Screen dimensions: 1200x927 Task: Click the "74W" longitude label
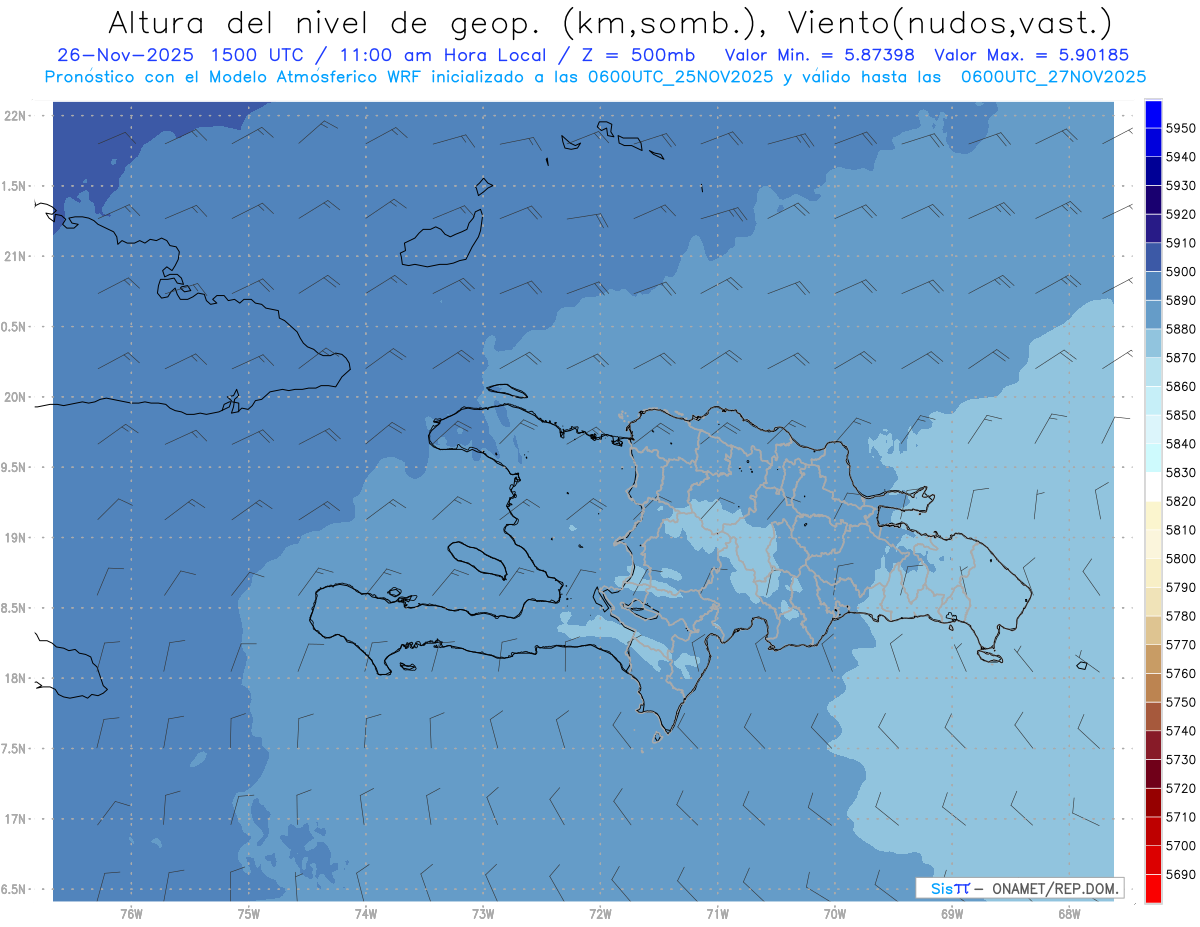point(366,914)
